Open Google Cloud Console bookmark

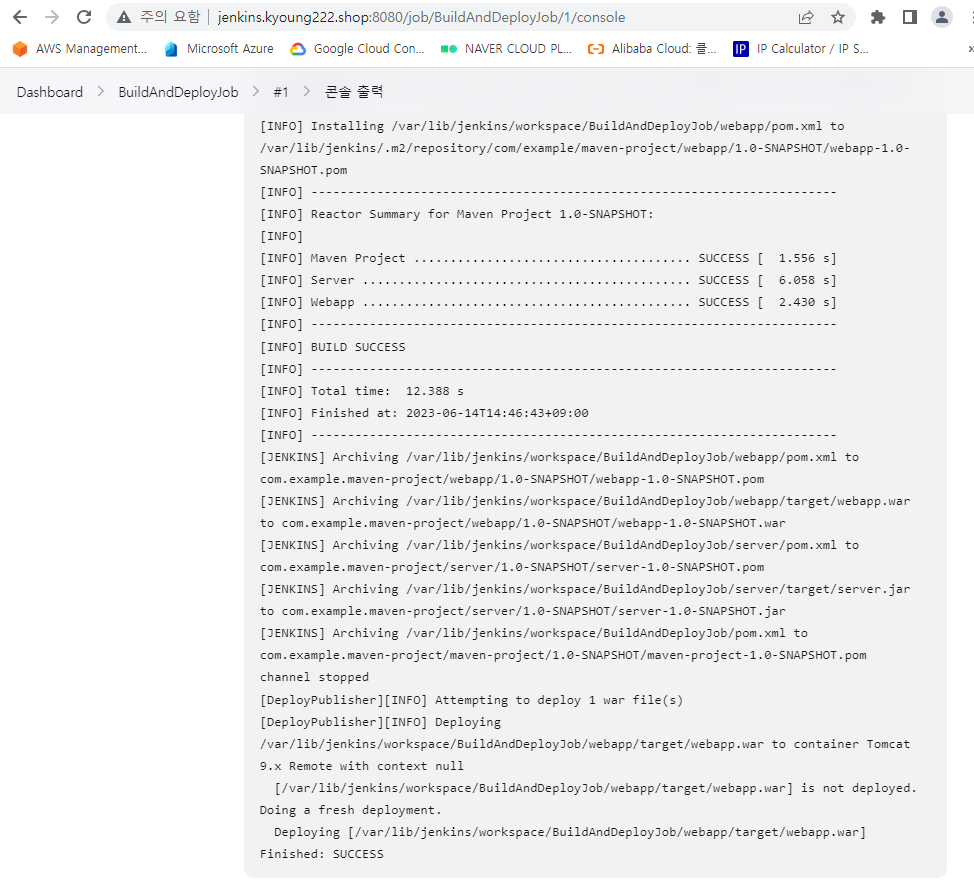click(x=358, y=48)
